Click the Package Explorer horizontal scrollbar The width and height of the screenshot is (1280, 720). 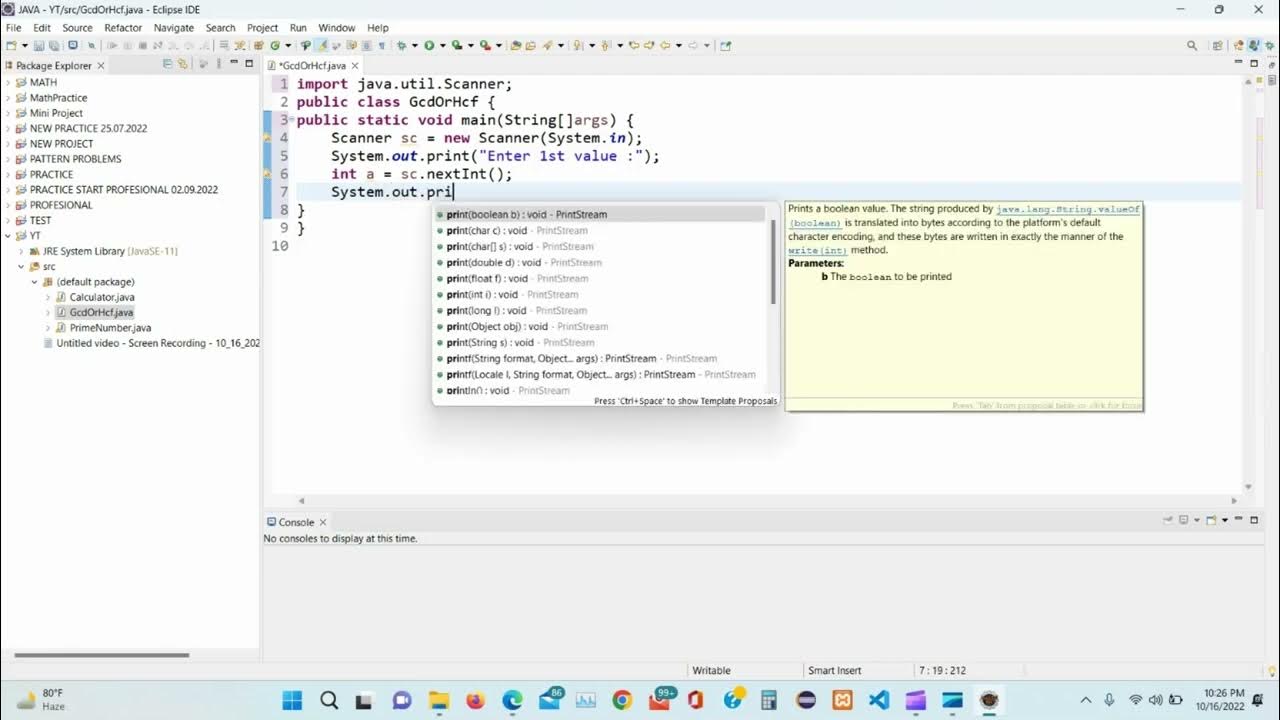pos(101,655)
